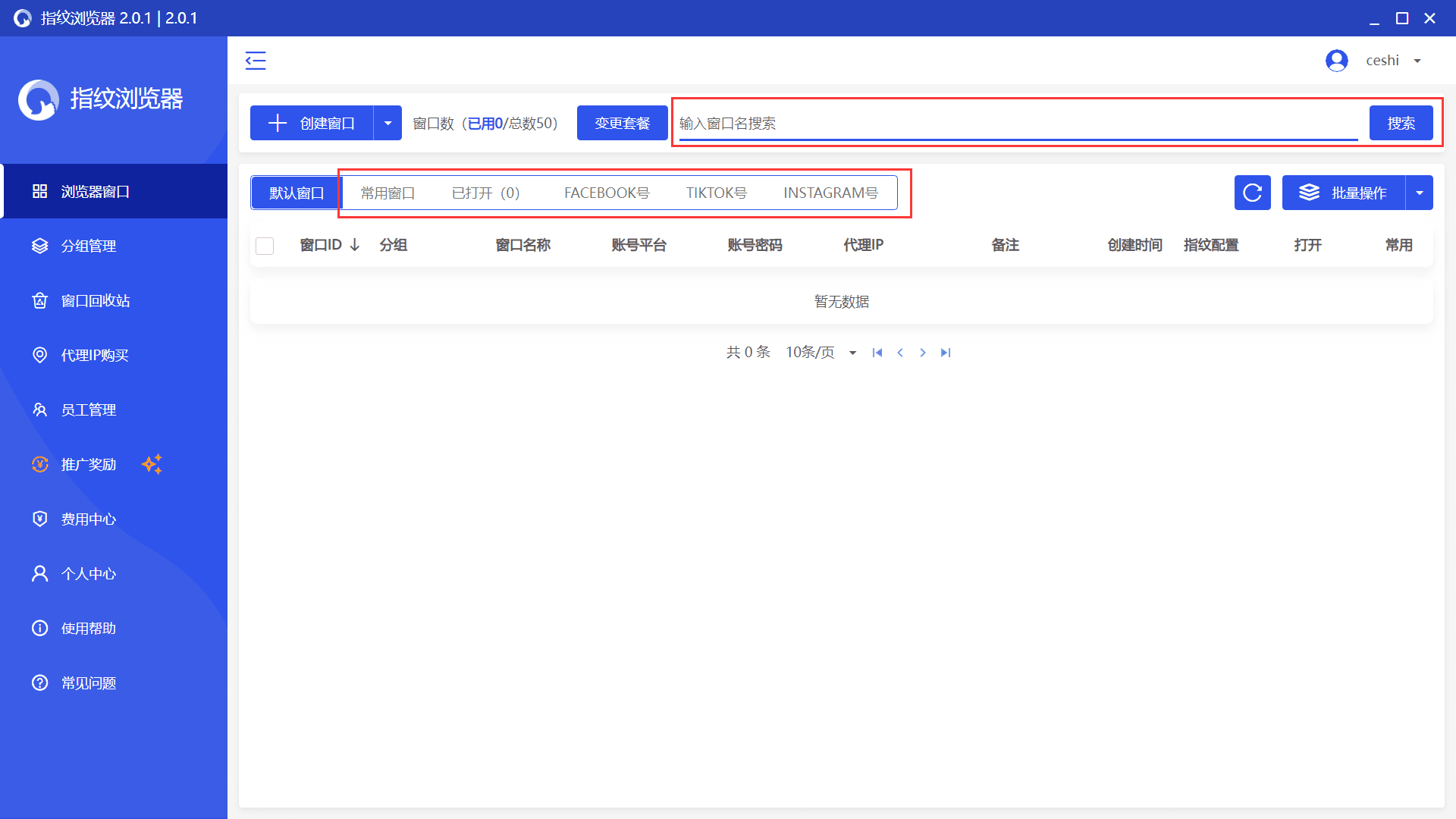Switch to the FACEBOOK号 tab
Screen dimensions: 1456x819
coord(607,193)
